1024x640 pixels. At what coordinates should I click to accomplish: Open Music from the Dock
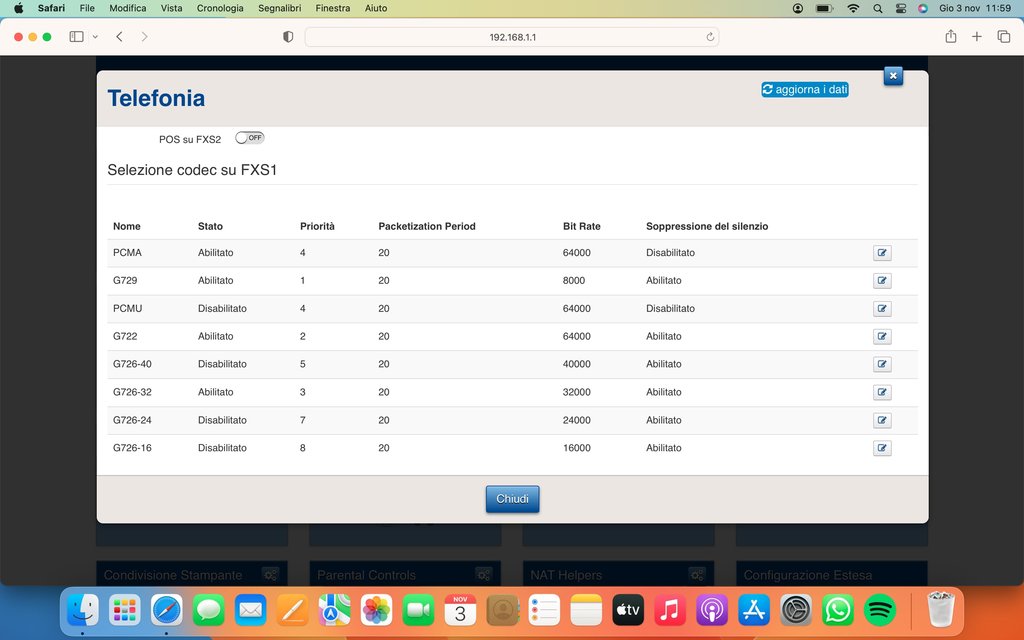click(x=669, y=611)
